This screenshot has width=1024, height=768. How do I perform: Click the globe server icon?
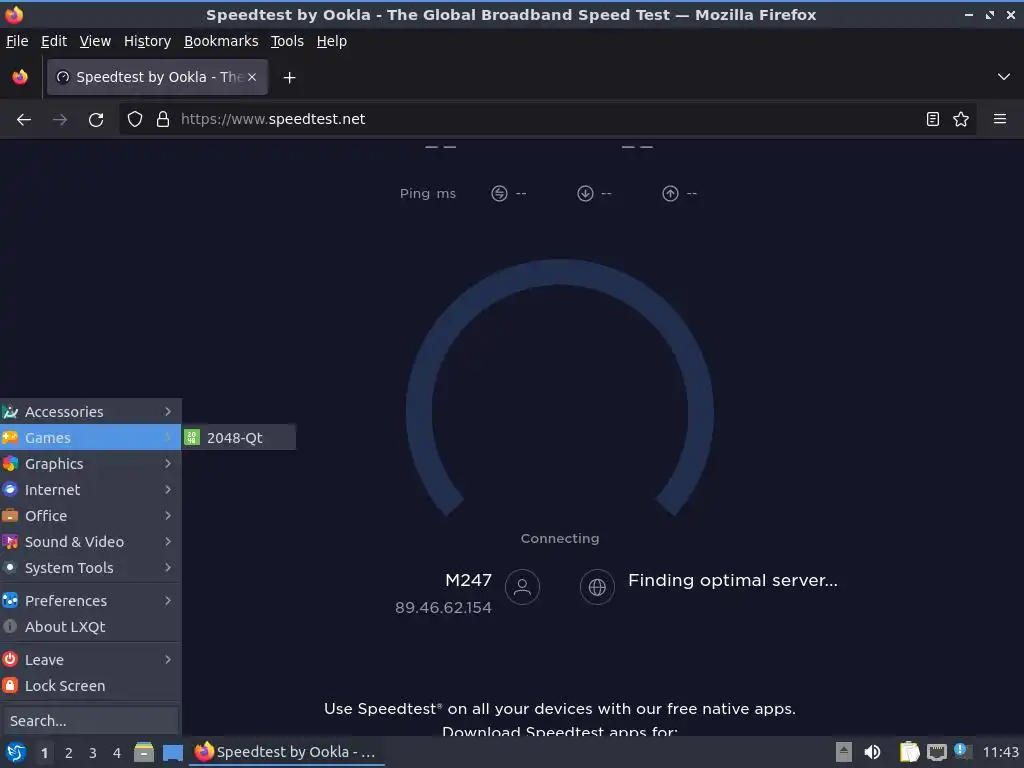tap(597, 587)
